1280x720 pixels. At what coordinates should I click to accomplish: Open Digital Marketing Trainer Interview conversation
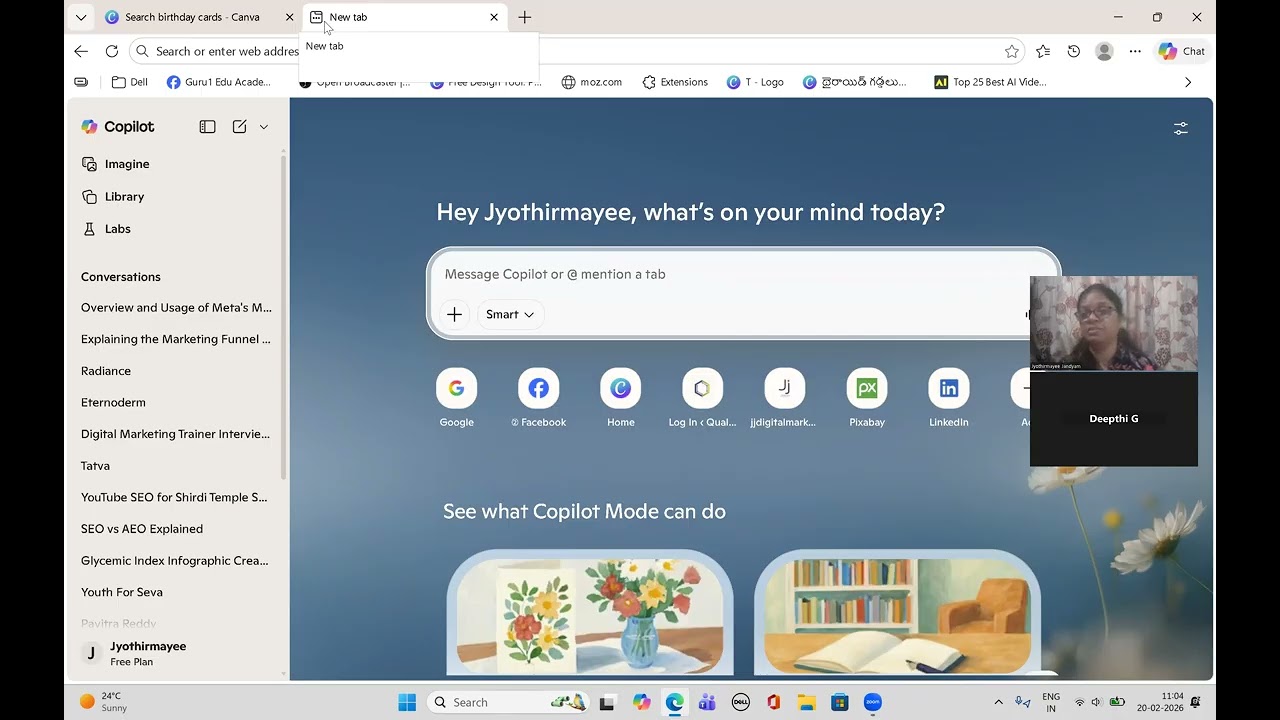coord(176,434)
